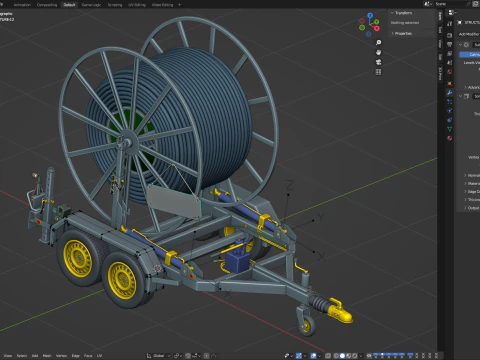Collapse the Subdivision modifier panel
Viewport: 480px width, 360px height.
[460, 45]
